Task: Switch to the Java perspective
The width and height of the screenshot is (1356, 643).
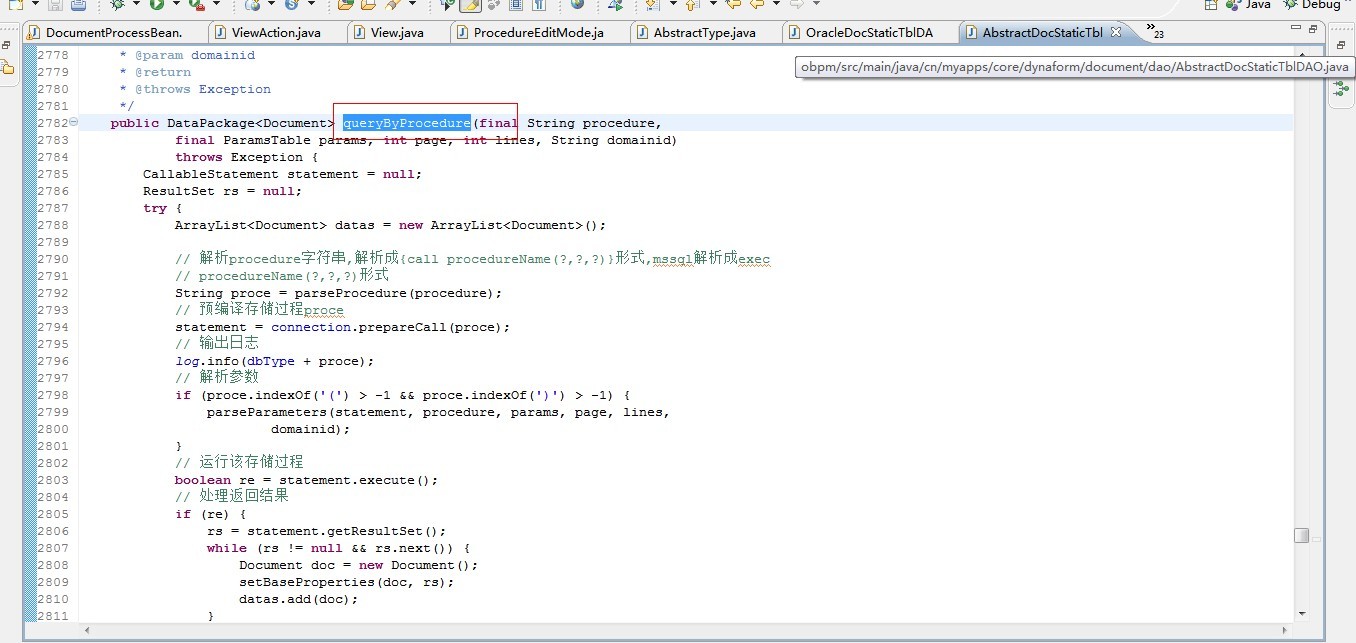Action: coord(1250,5)
